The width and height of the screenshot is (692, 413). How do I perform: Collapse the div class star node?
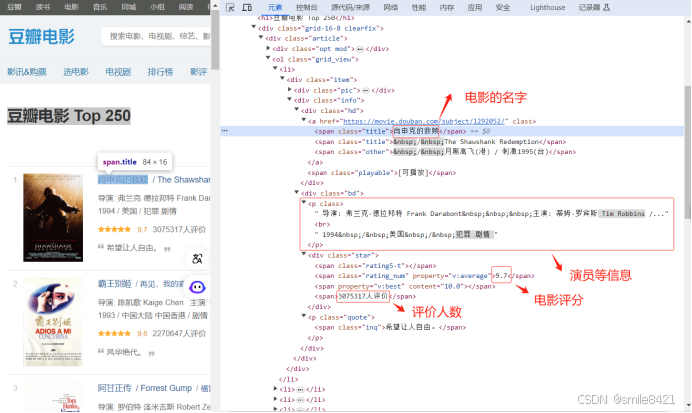pos(304,255)
